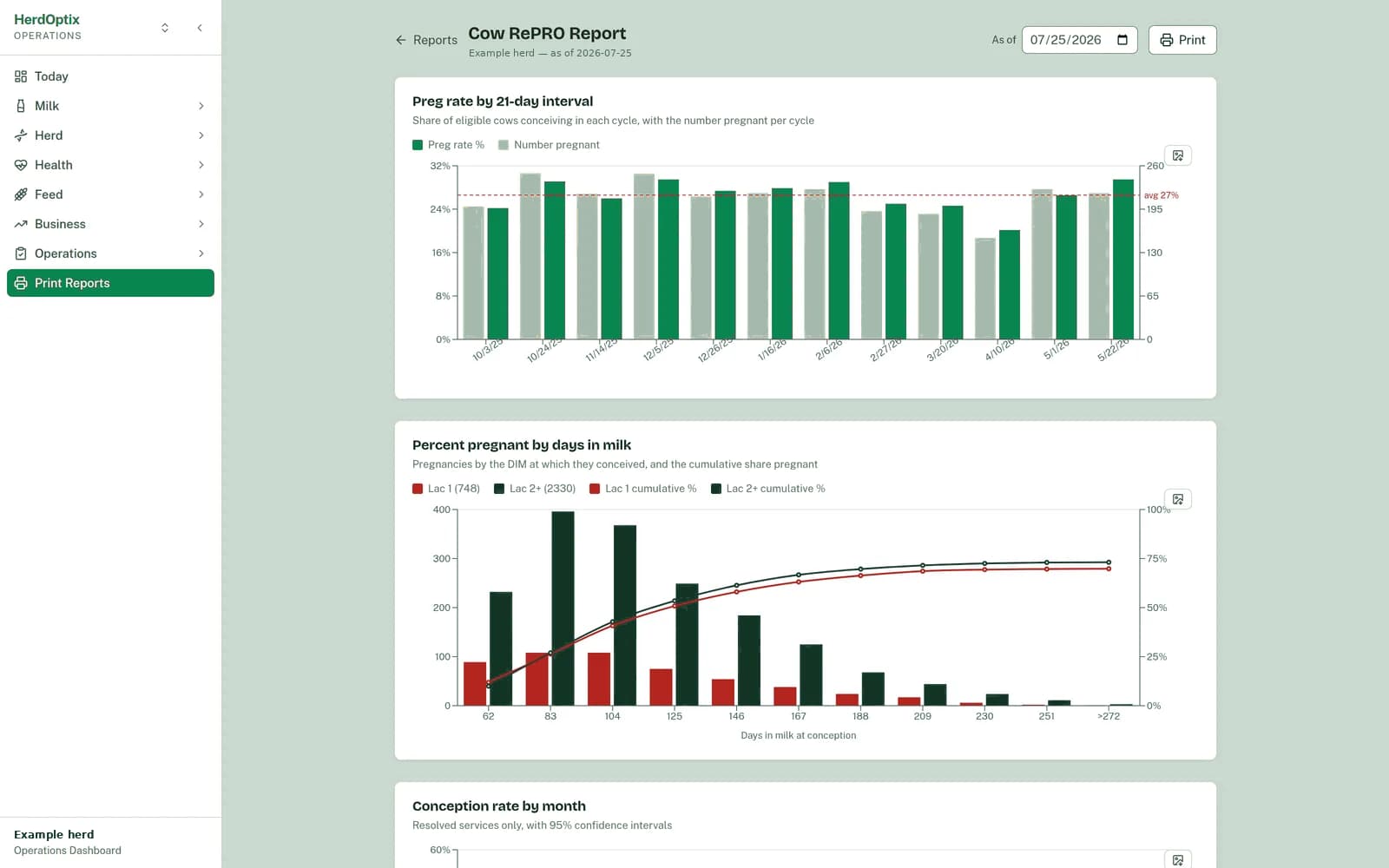Open the Business section label

[60, 224]
